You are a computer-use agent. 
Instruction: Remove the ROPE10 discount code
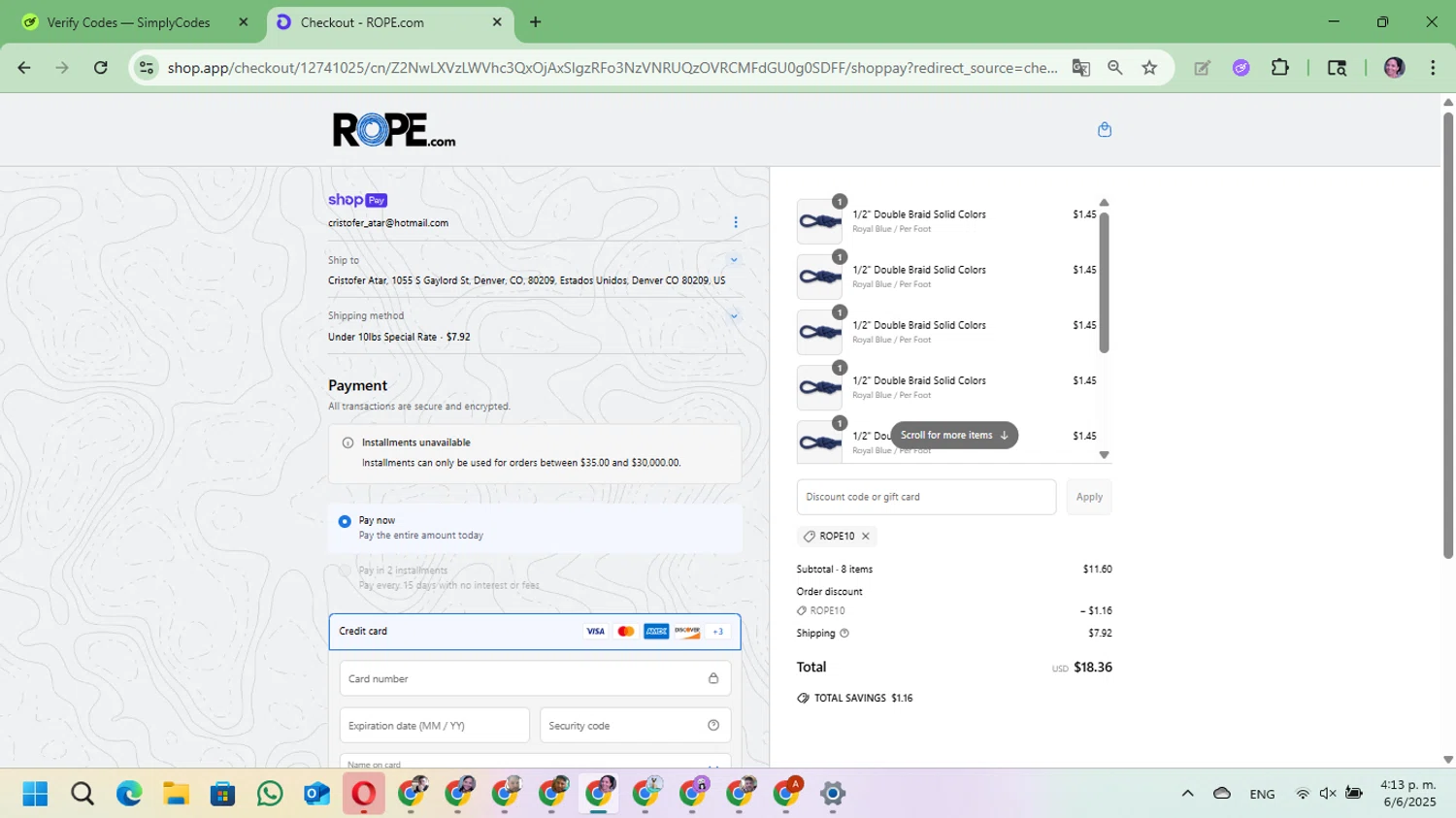[866, 536]
